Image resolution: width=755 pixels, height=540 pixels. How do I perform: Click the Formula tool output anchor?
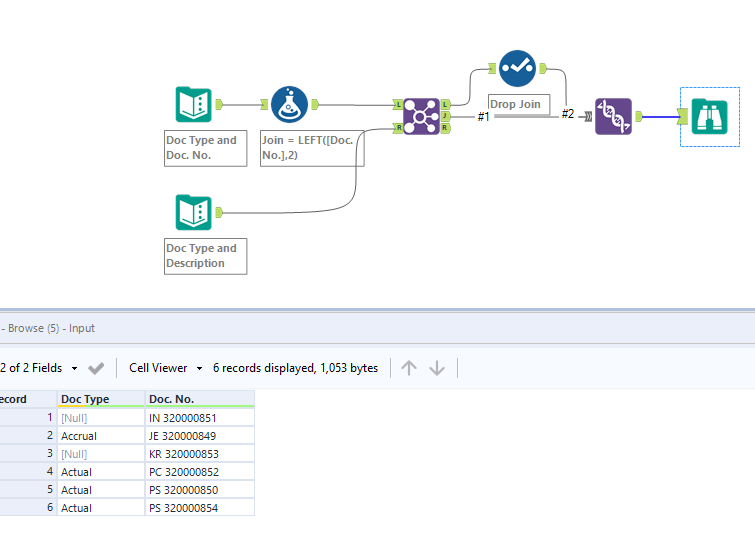tap(315, 105)
